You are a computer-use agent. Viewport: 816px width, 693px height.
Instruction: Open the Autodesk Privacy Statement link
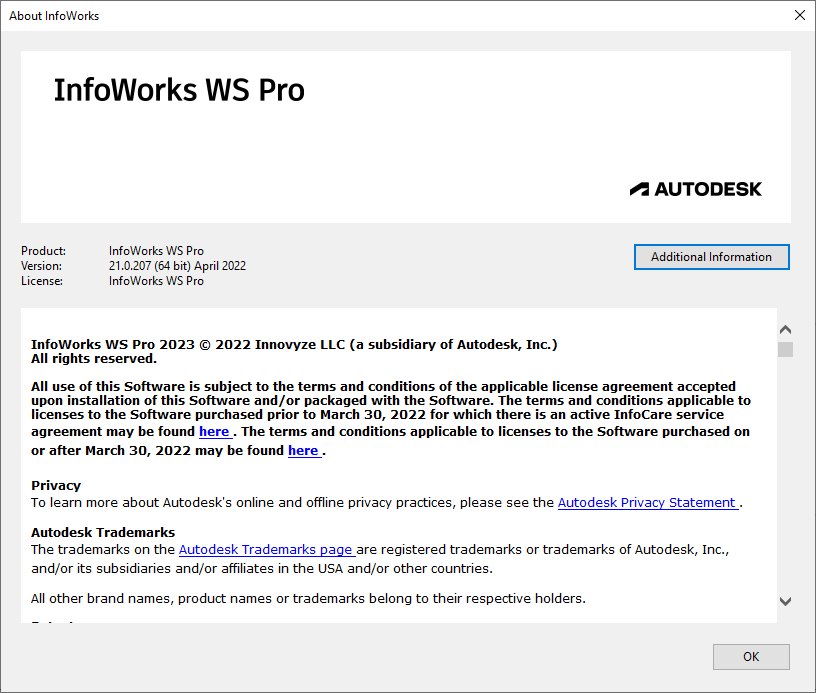(647, 503)
